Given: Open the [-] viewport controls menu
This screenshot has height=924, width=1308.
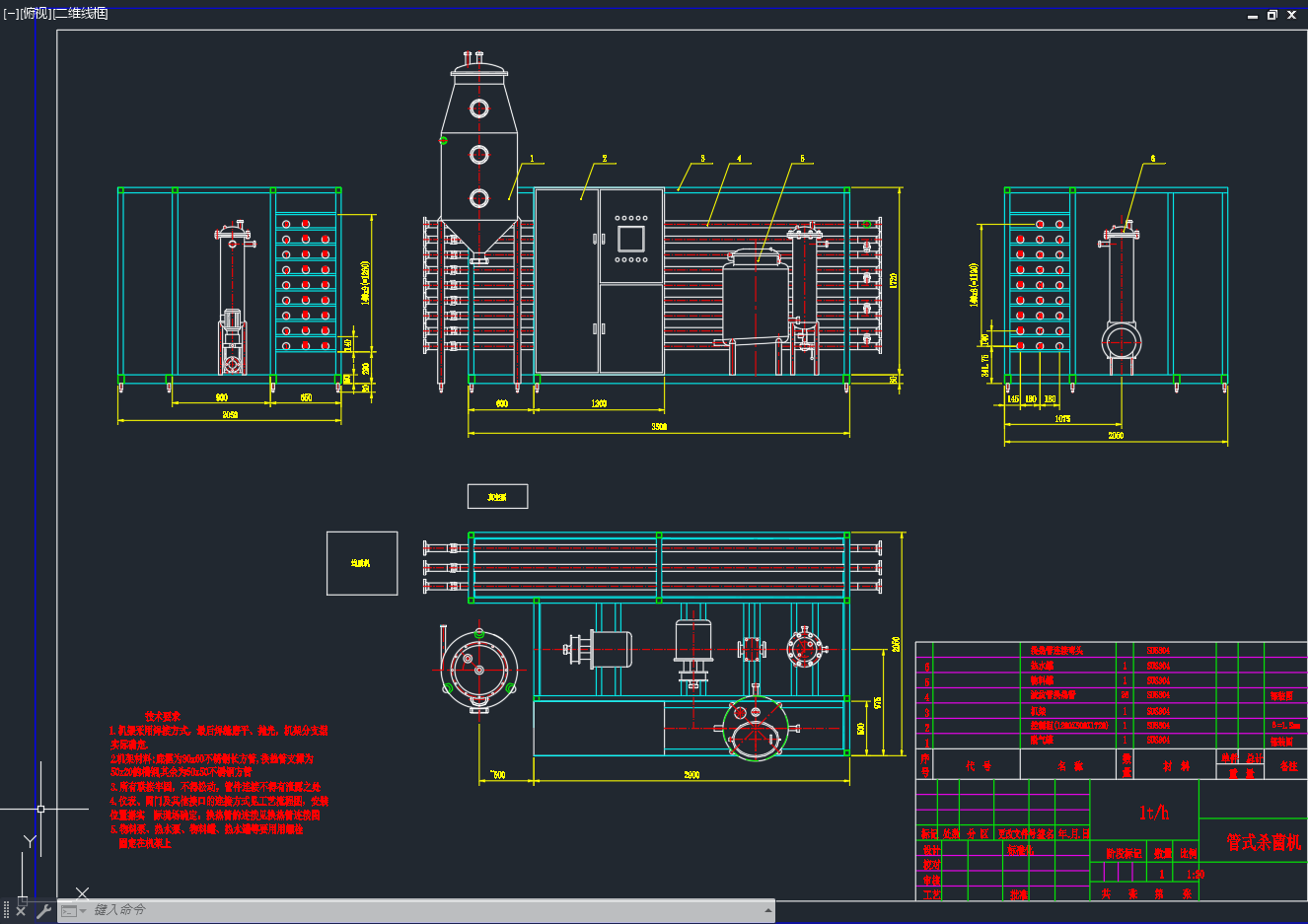Looking at the screenshot, I should pyautogui.click(x=11, y=13).
